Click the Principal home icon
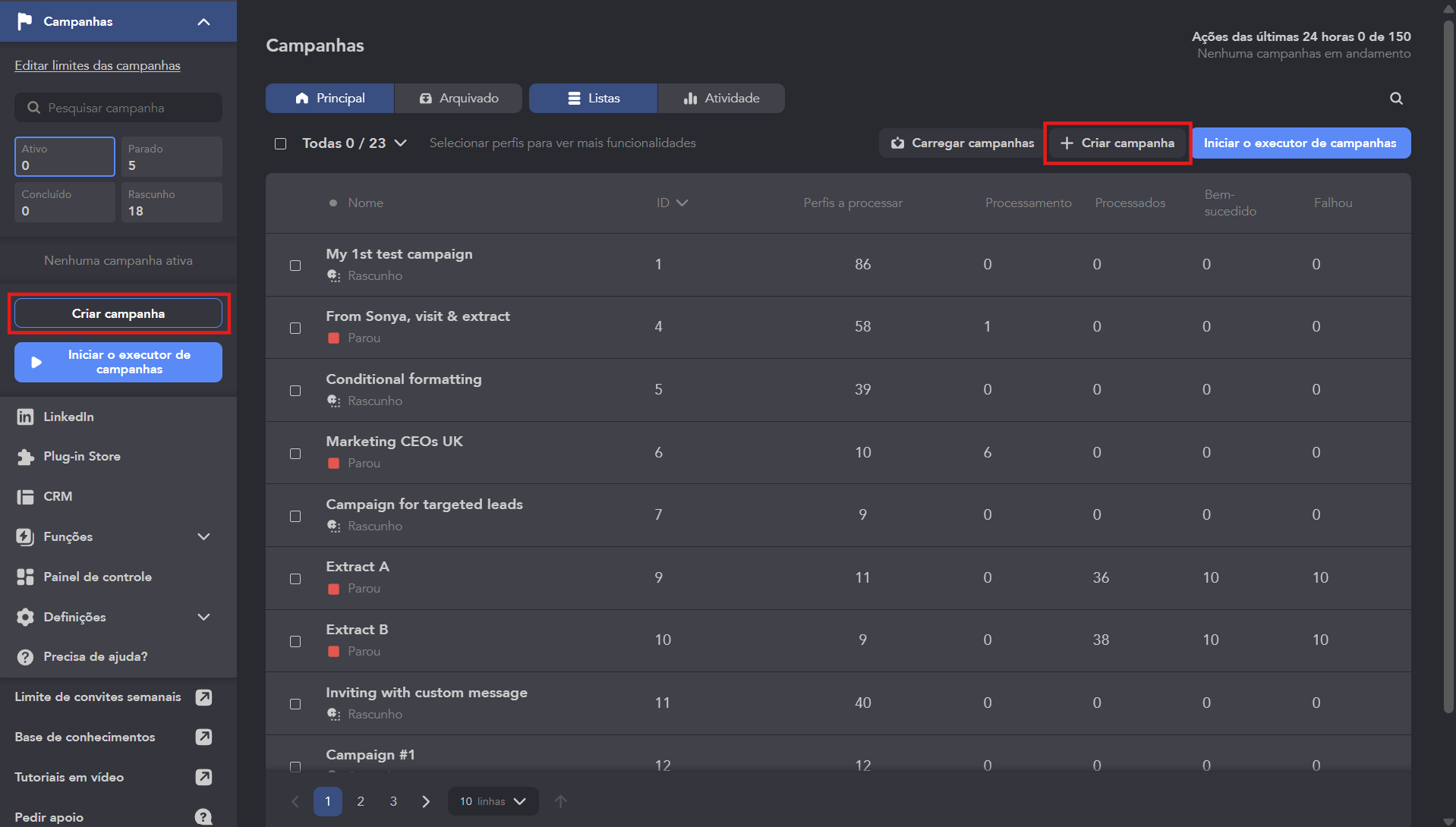The height and width of the screenshot is (827, 1456). [302, 98]
